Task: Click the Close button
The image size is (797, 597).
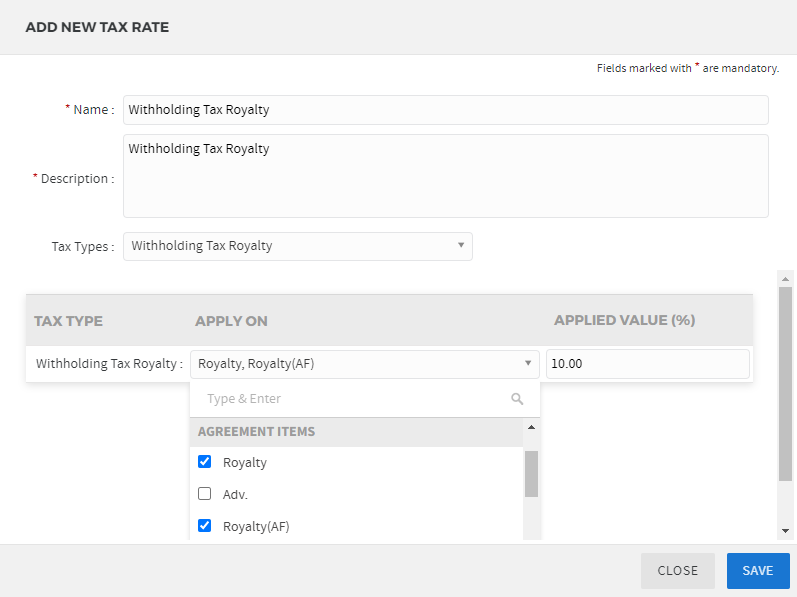Action: pyautogui.click(x=677, y=570)
